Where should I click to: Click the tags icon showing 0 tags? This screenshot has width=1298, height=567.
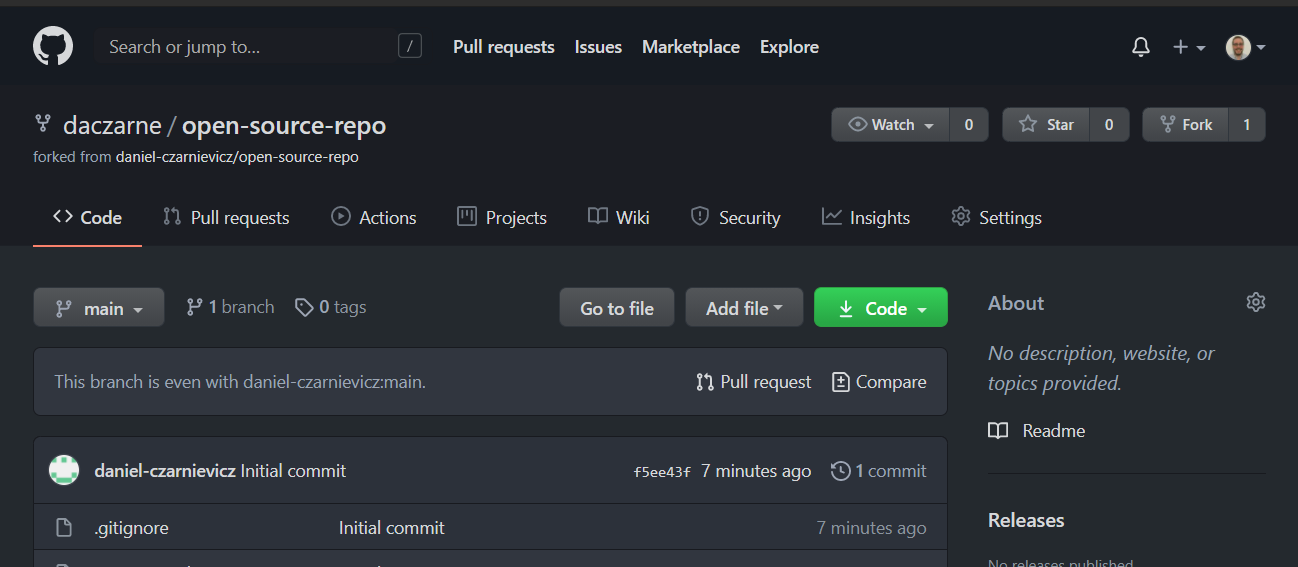pos(304,308)
